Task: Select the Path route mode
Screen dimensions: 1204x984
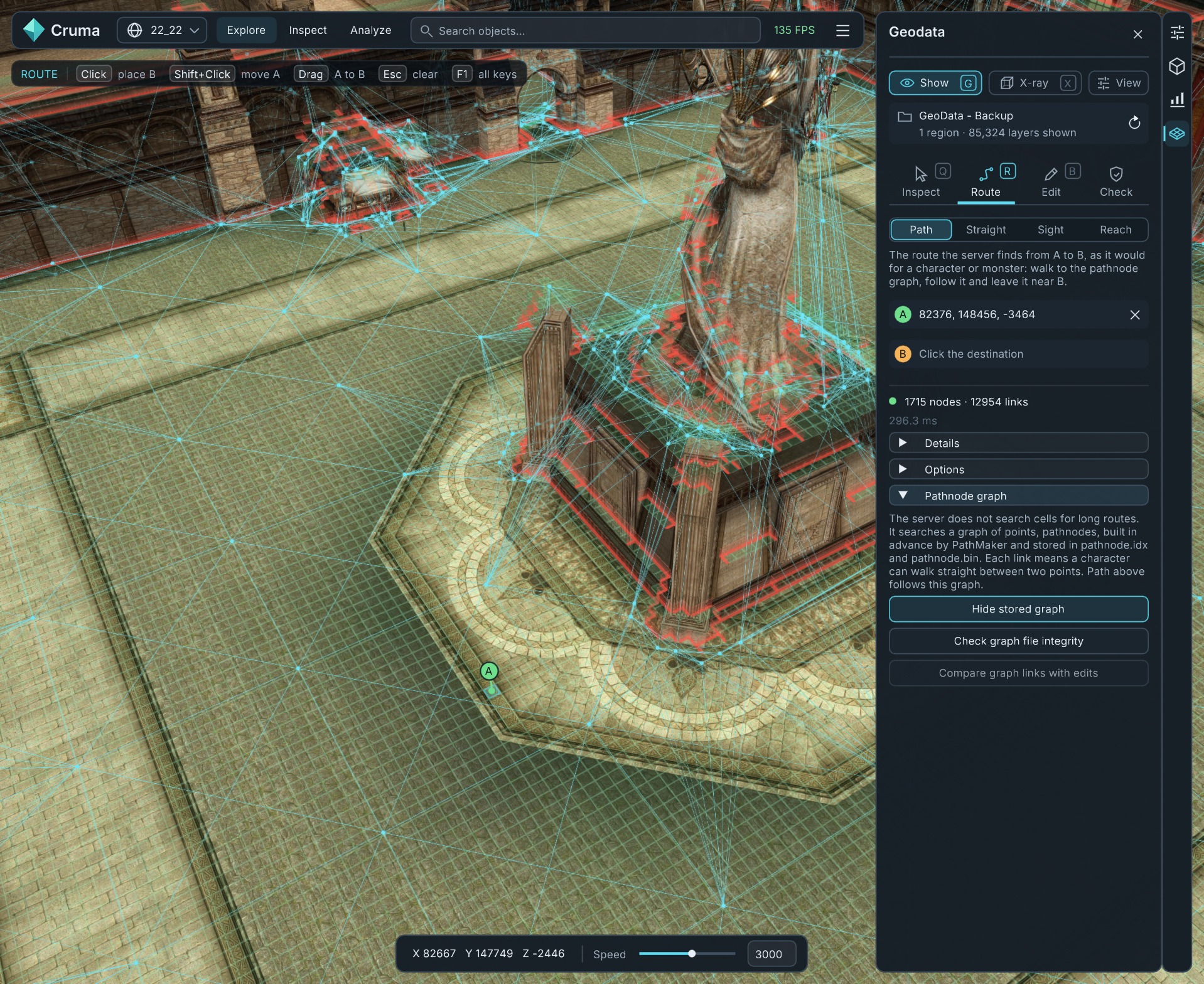Action: tap(921, 230)
